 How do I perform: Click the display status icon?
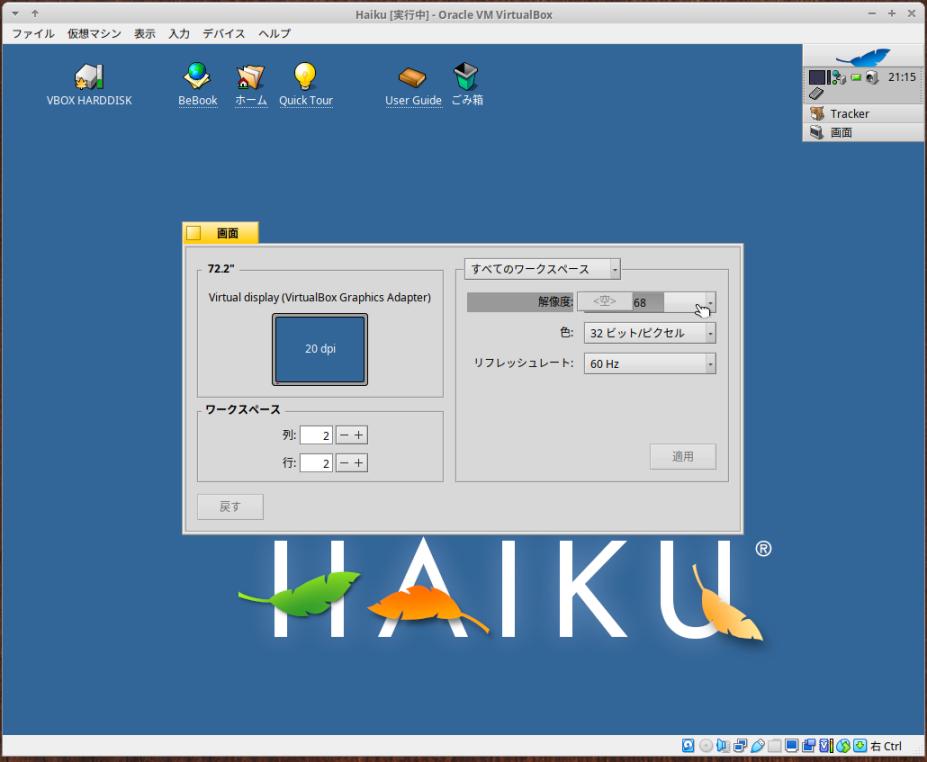(x=792, y=745)
